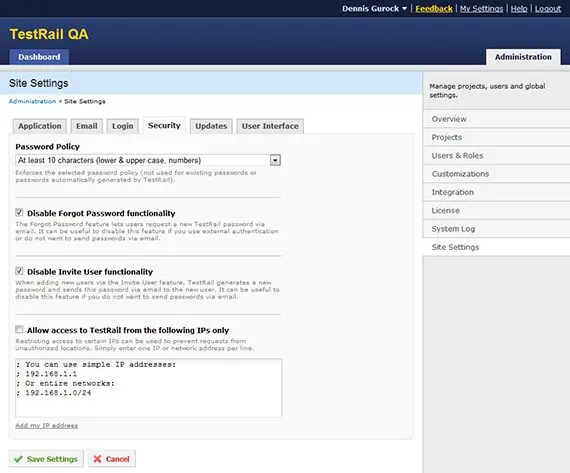
Task: Click the '192.168.1.0/24' line in text area
Action: (x=58, y=393)
